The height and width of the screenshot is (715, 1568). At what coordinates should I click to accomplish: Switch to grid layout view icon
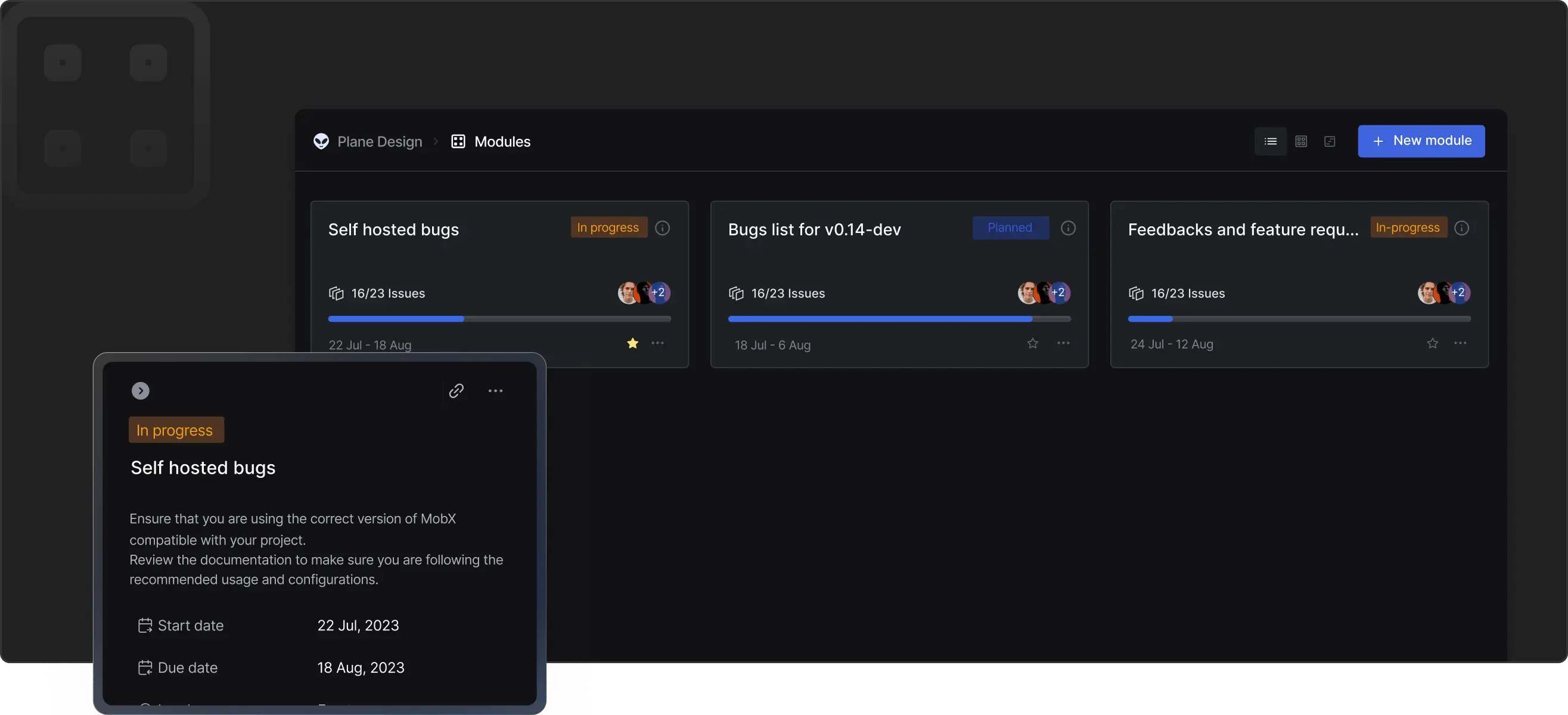point(1301,141)
